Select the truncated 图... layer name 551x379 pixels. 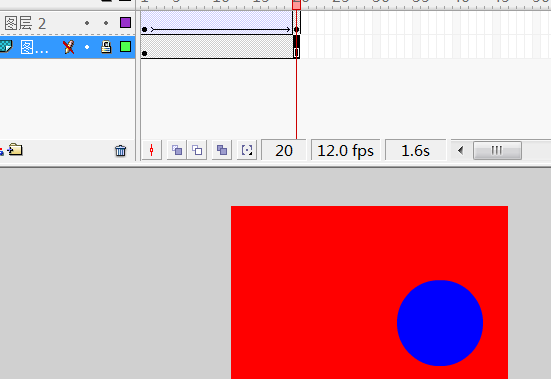[34, 47]
